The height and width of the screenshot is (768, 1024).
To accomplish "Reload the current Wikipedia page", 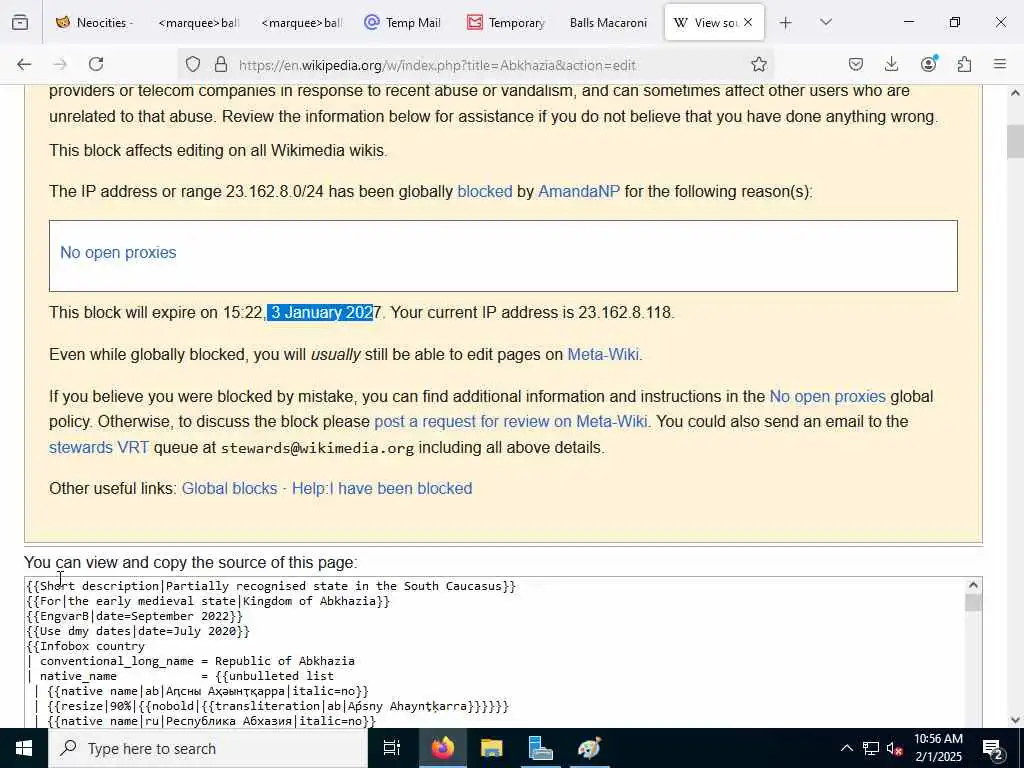I will click(96, 64).
